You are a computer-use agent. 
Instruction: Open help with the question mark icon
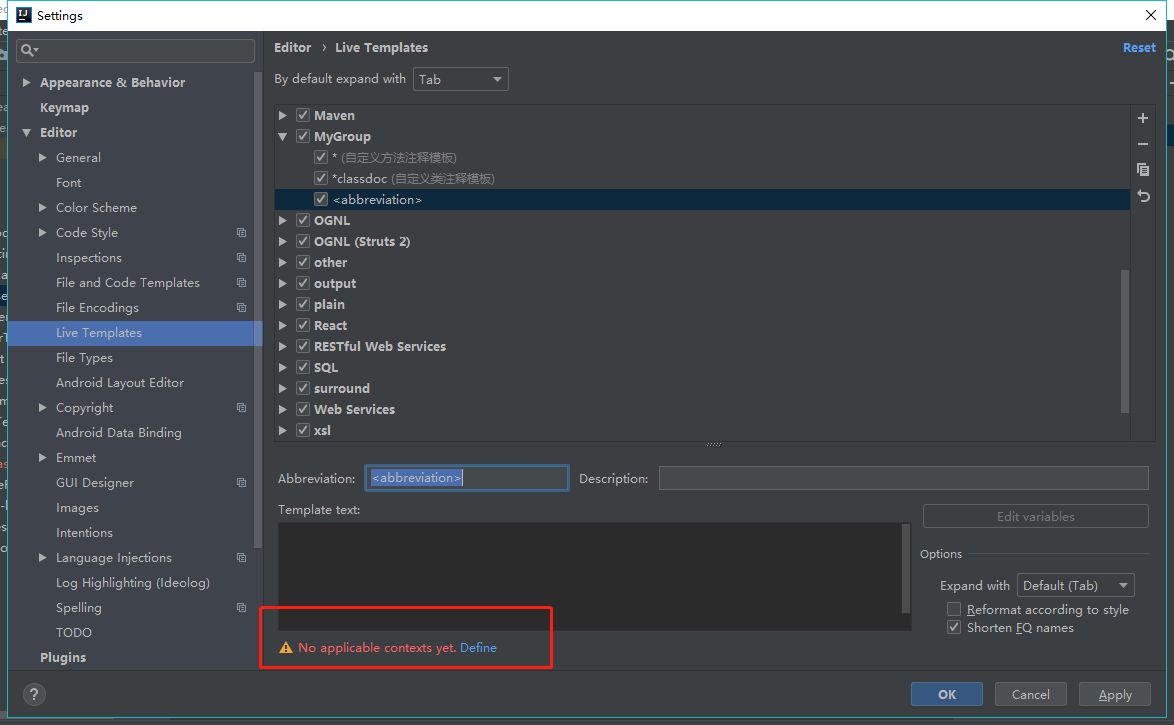point(34,694)
